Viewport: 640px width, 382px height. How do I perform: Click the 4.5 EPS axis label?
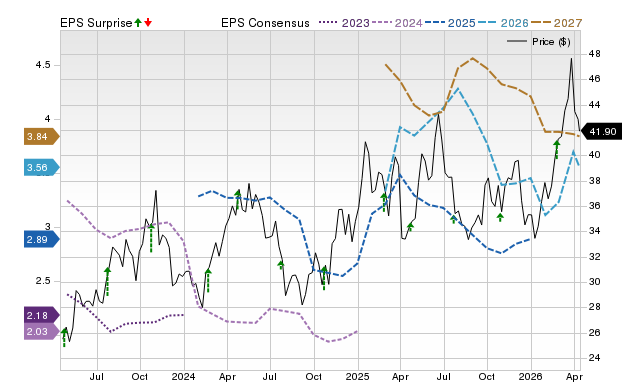pos(43,65)
